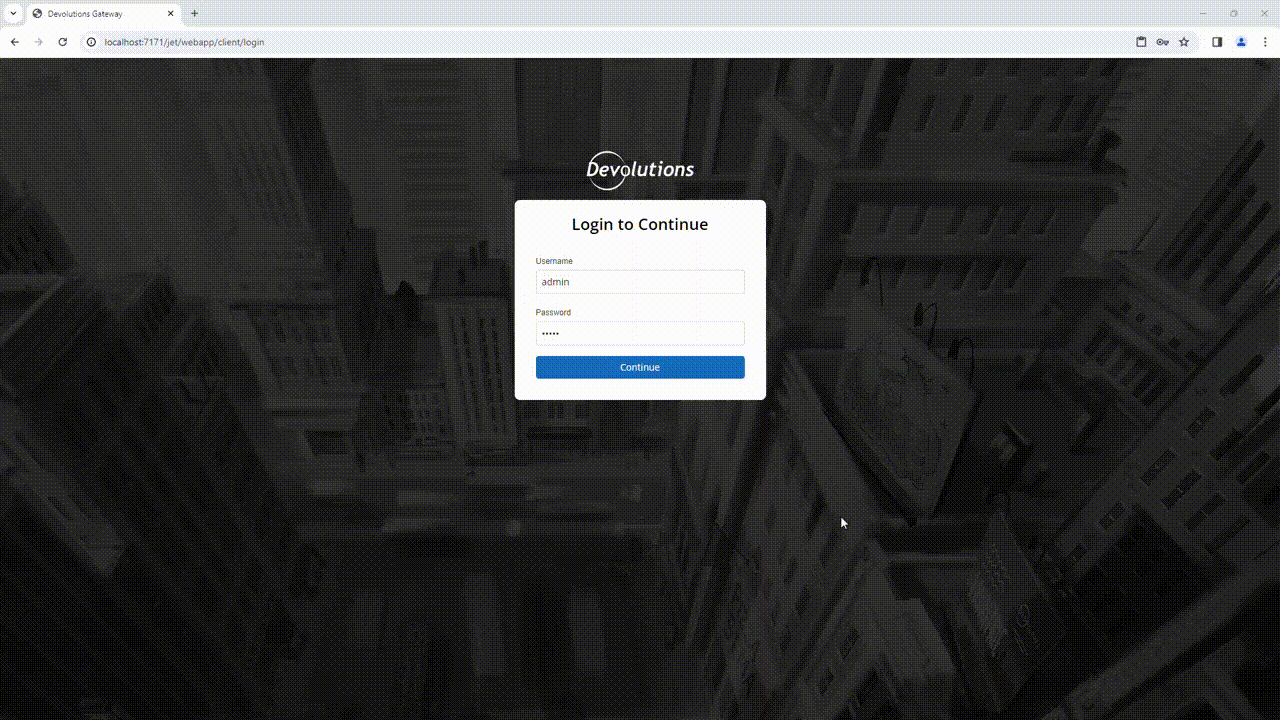This screenshot has width=1280, height=720.
Task: Open the Chrome three-dot menu
Action: (x=1265, y=42)
